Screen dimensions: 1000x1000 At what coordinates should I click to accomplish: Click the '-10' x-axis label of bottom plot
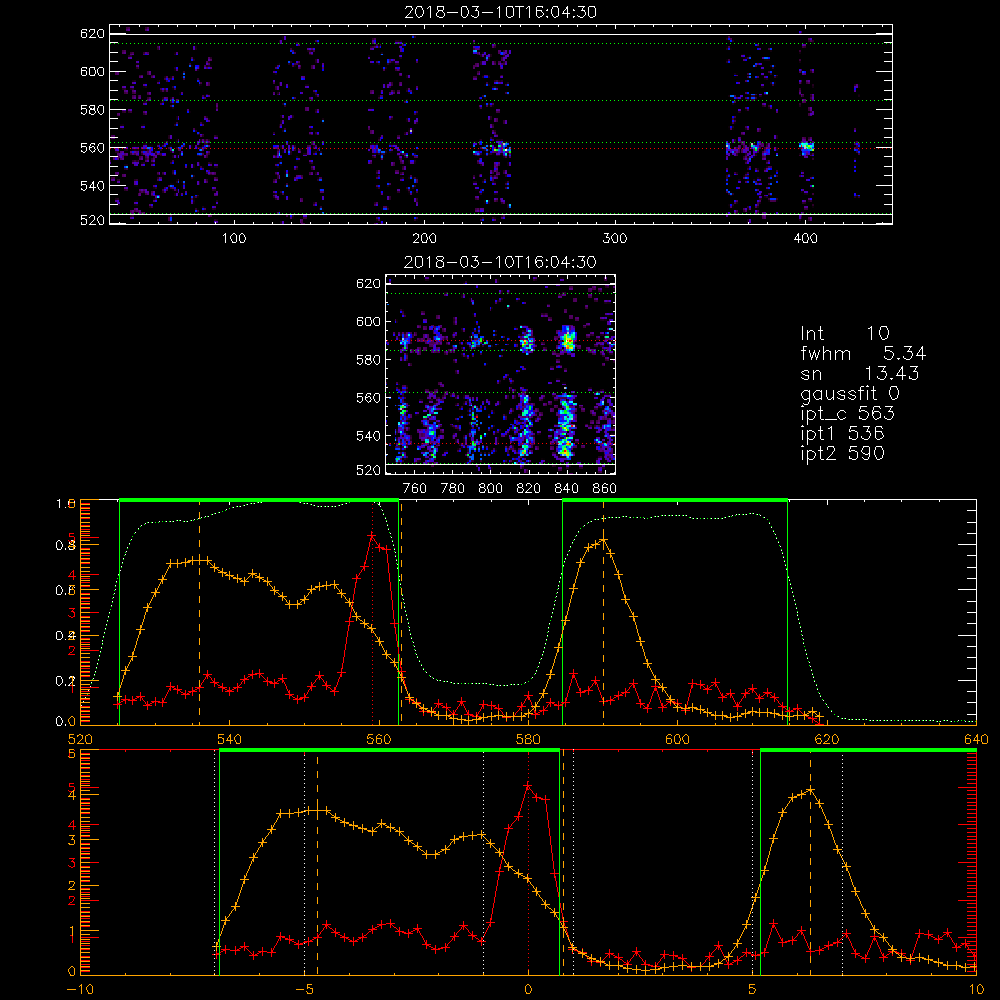coord(80,990)
